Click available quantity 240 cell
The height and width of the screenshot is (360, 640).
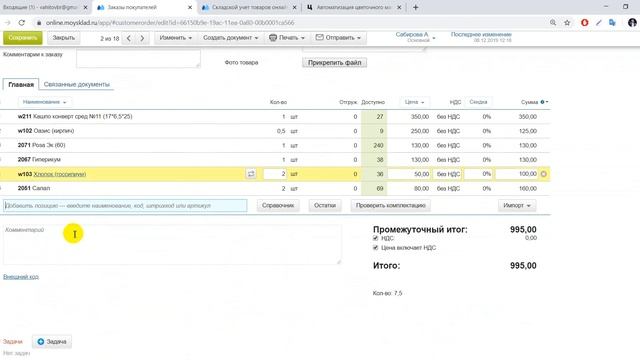point(374,145)
